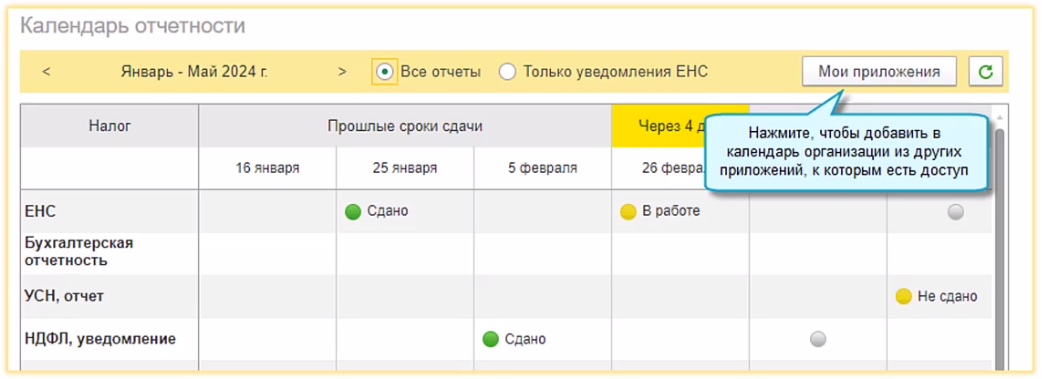Screen dimensions: 1042x379
Task: Click gray status dot in ЕНС row
Action: [x=956, y=212]
